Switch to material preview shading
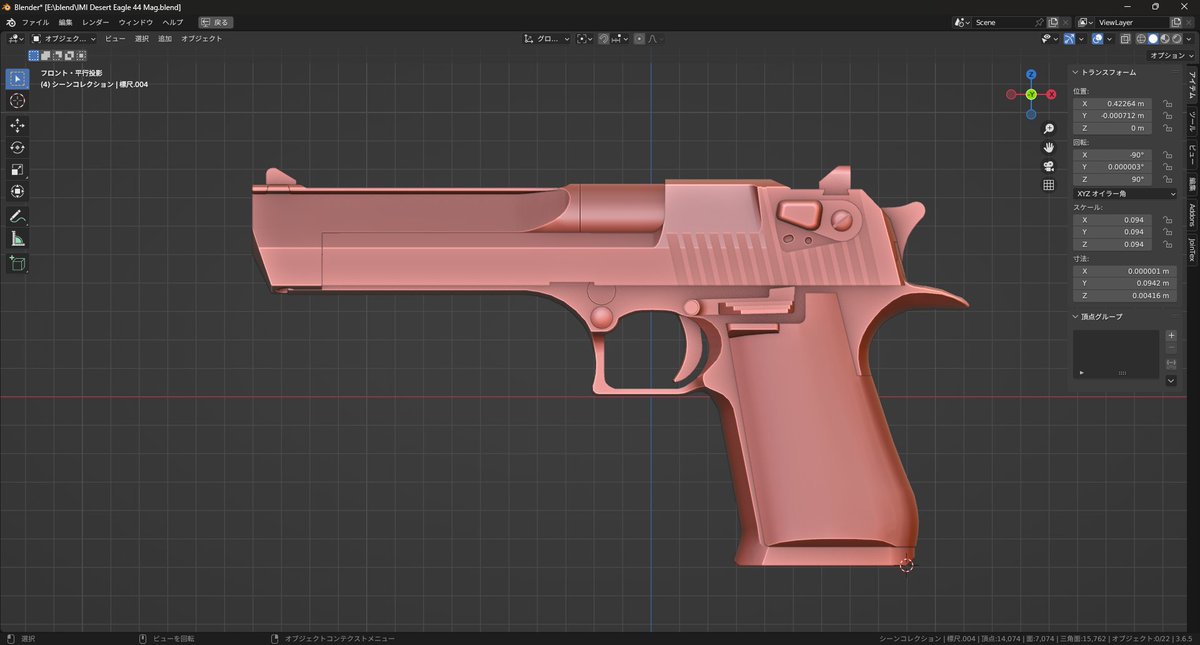Screen dimensions: 1200x645 [1165, 39]
